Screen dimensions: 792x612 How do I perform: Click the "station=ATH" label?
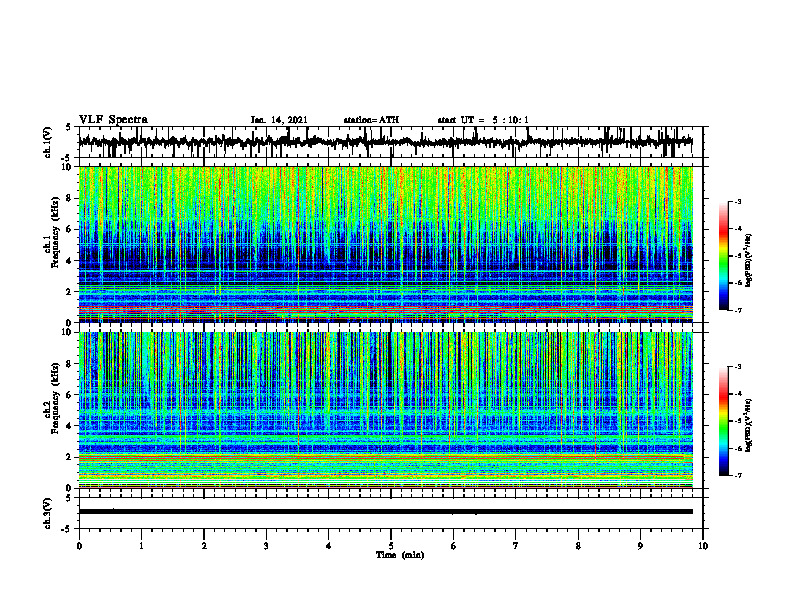coord(371,120)
